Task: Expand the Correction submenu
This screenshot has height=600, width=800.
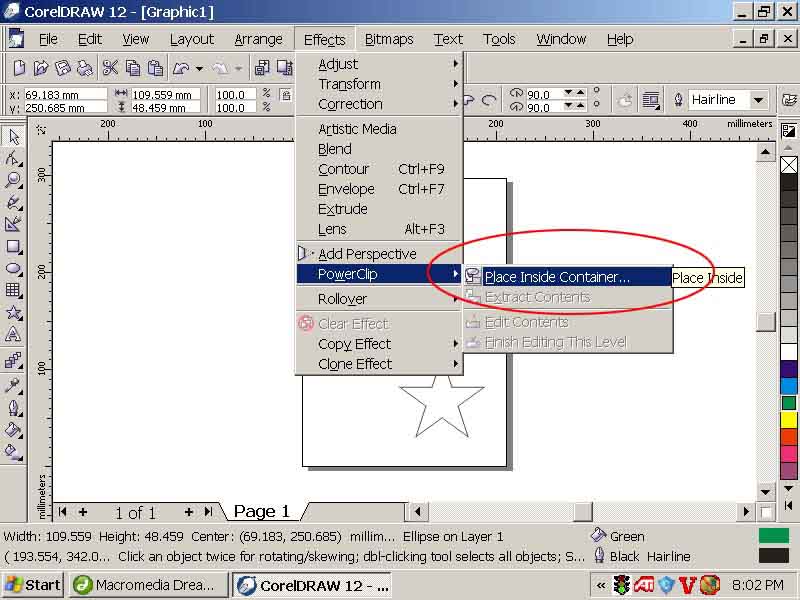Action: click(x=380, y=104)
